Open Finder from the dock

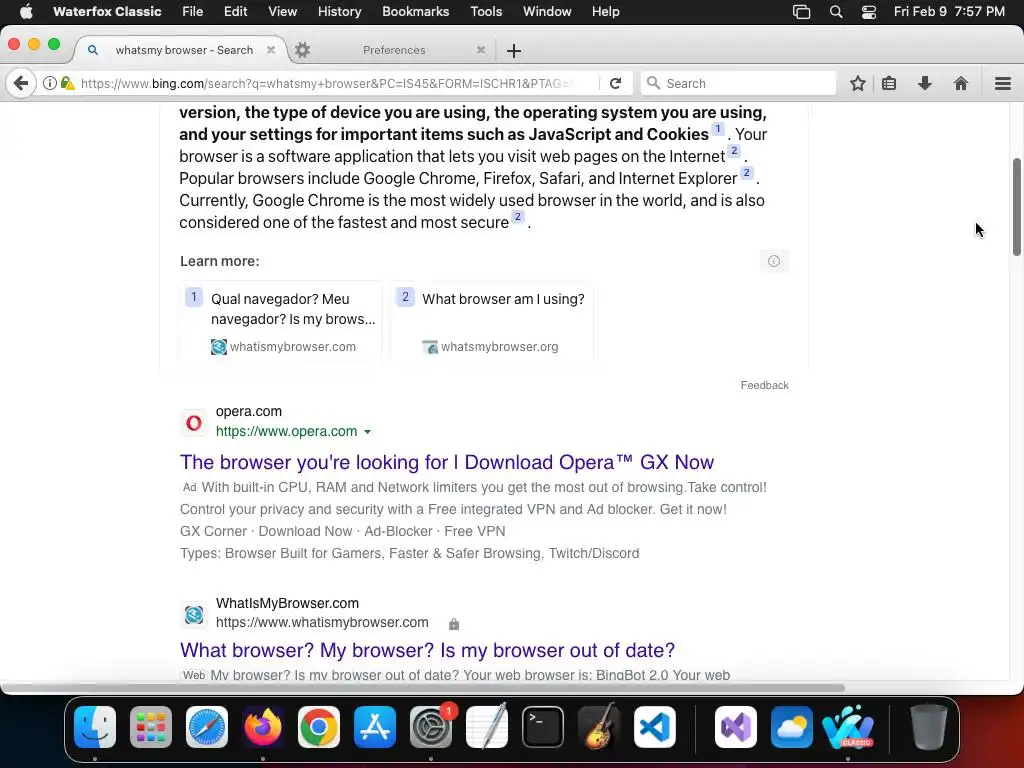(x=95, y=727)
